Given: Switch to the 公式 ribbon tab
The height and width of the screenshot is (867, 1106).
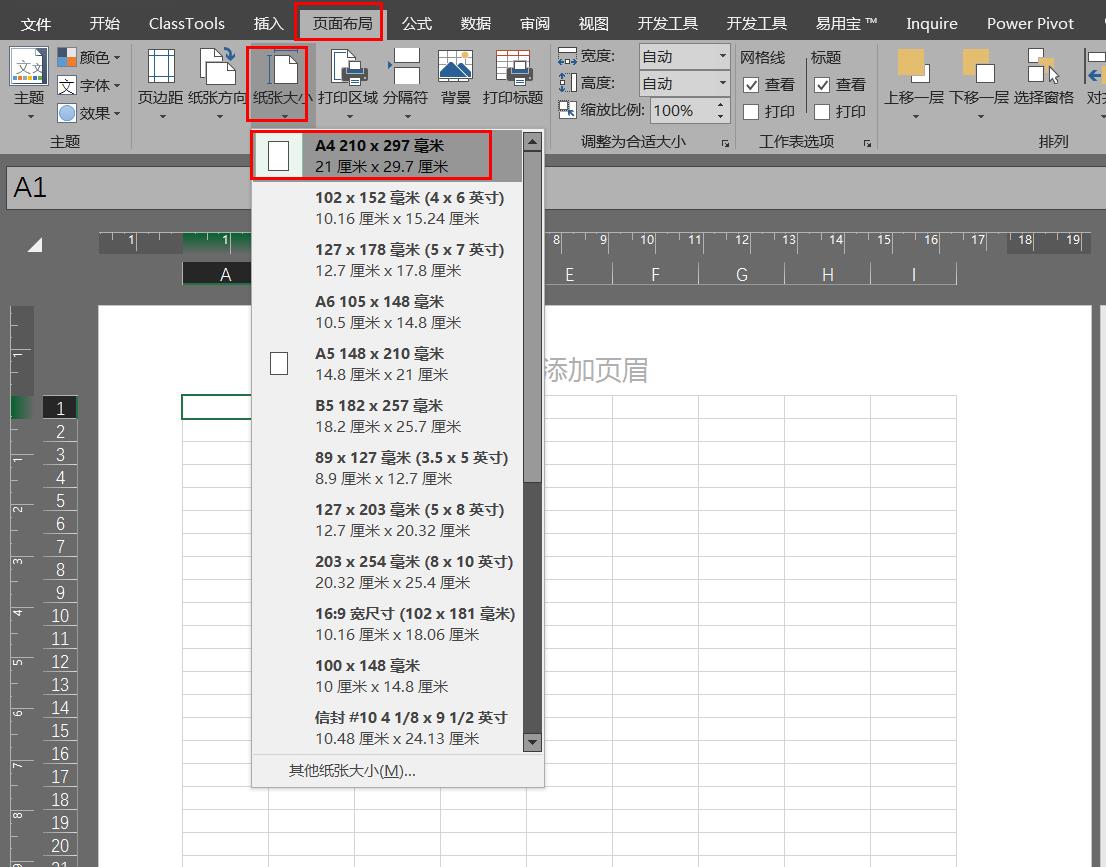Looking at the screenshot, I should tap(416, 23).
